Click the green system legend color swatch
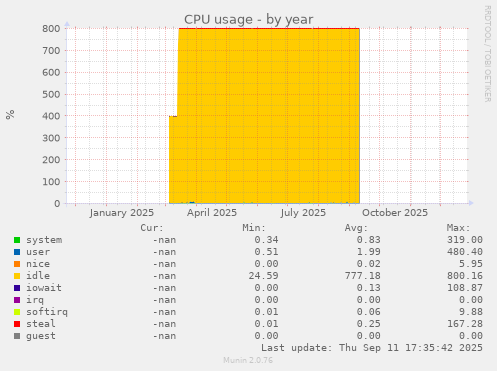Screen dimensions: 497x371 point(17,240)
